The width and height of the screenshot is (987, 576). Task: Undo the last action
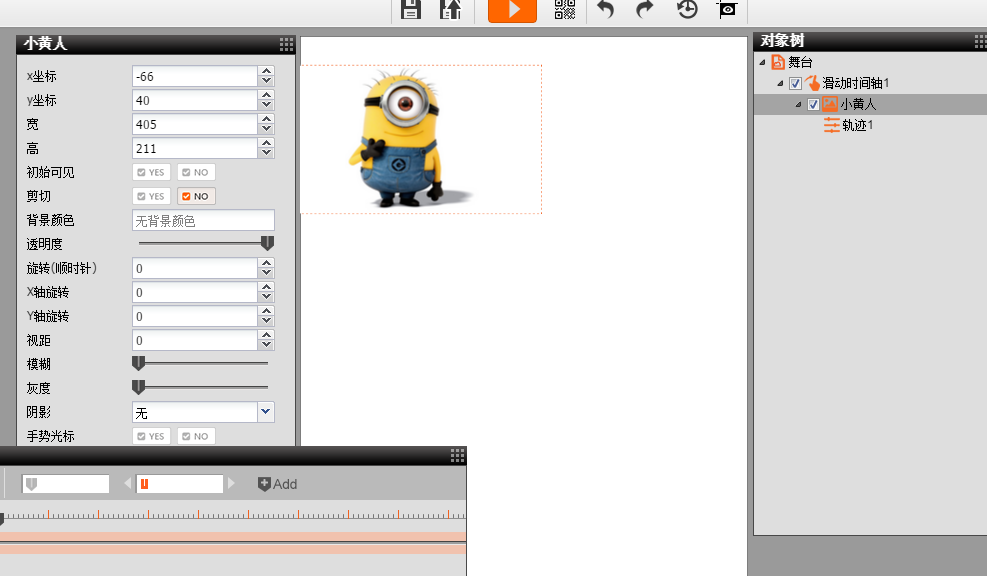click(x=606, y=9)
